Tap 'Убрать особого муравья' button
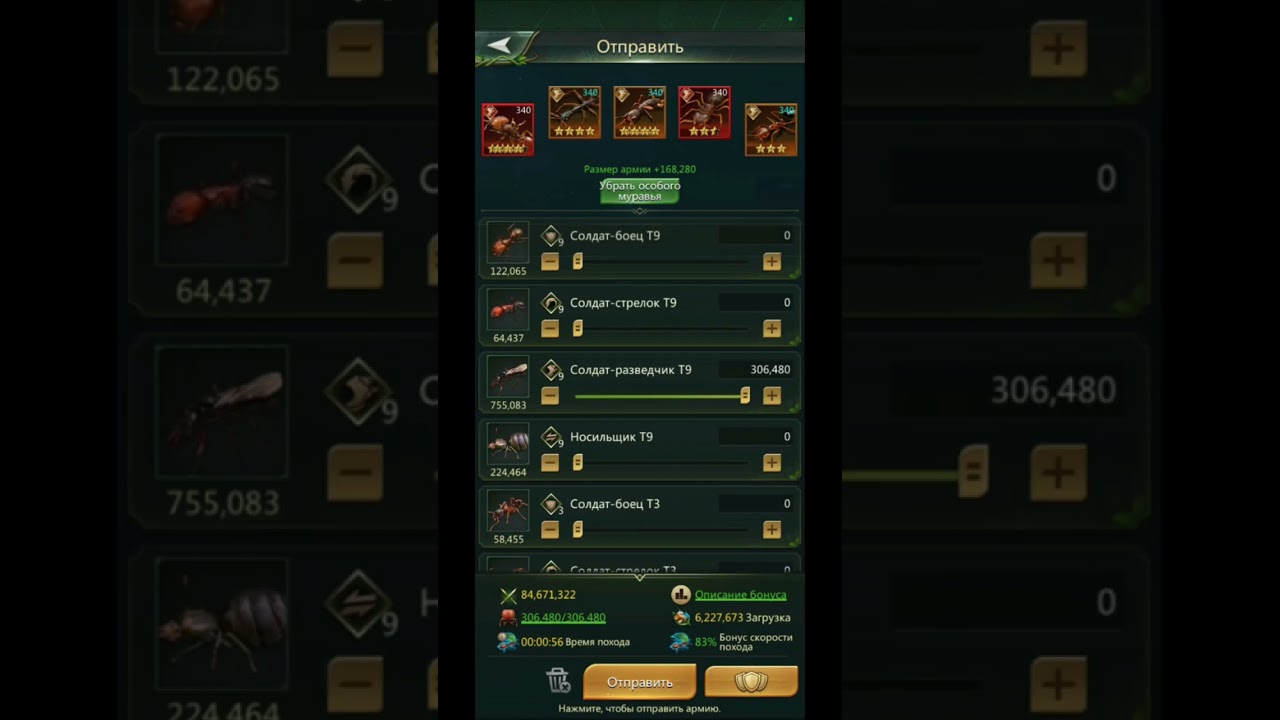The width and height of the screenshot is (1280, 720). (x=640, y=191)
